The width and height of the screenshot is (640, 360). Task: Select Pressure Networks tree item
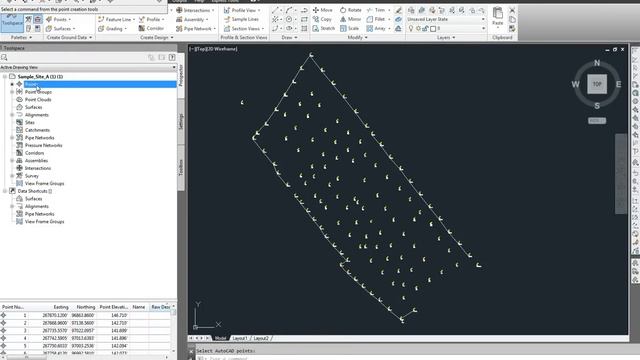click(43, 145)
